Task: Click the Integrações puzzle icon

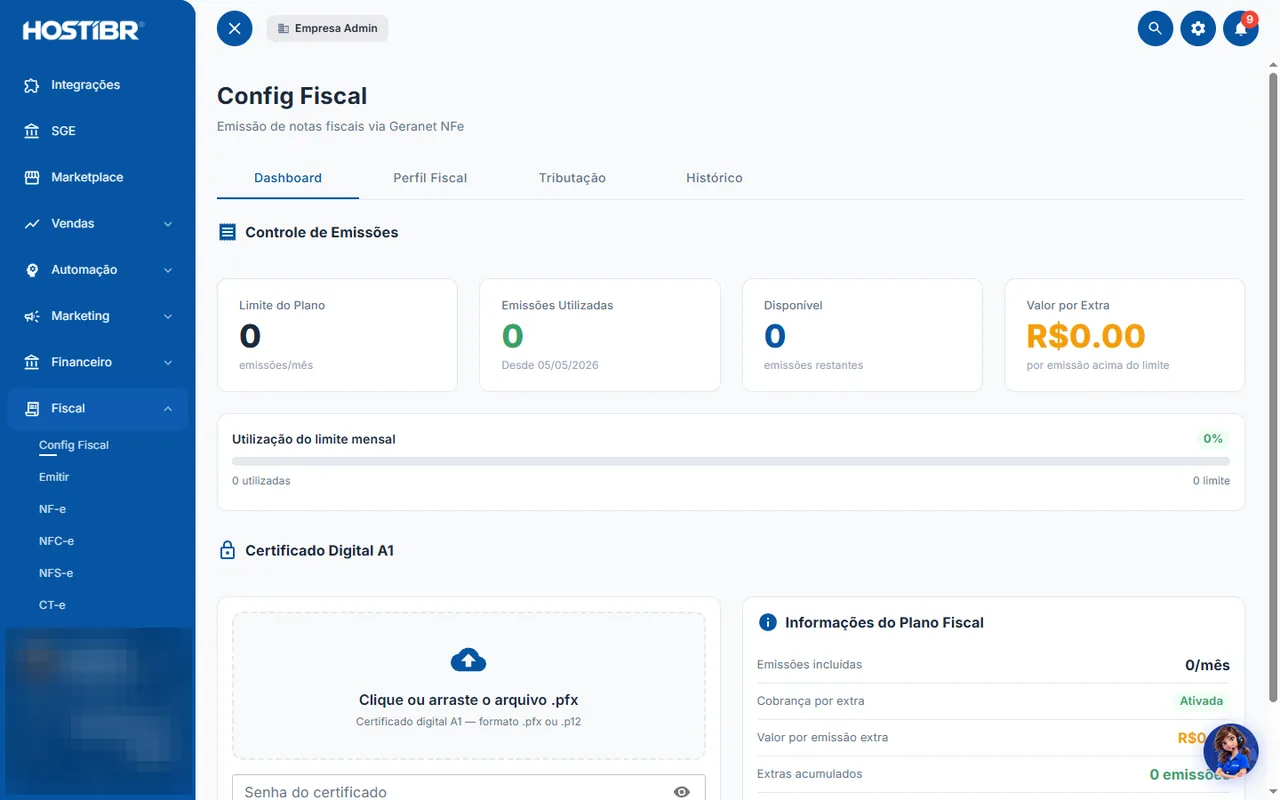Action: pyautogui.click(x=32, y=85)
